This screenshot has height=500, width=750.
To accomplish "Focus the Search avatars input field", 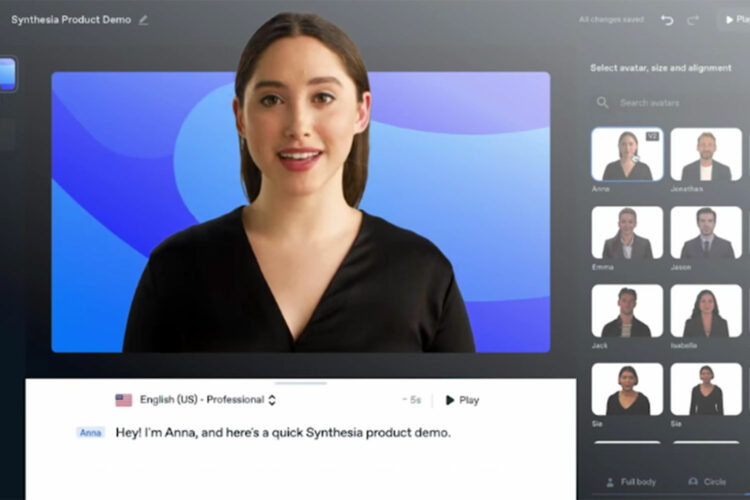I will pyautogui.click(x=670, y=102).
